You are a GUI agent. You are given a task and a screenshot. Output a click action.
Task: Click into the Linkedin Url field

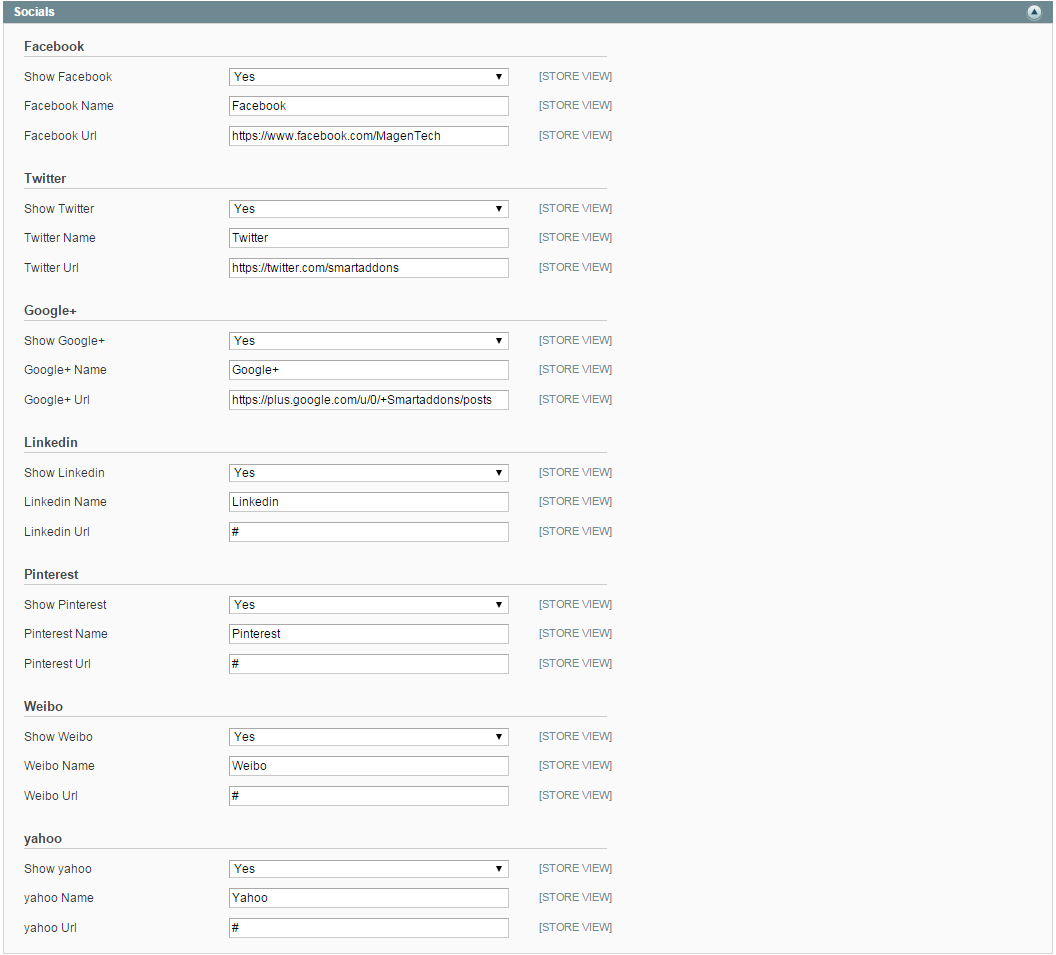(x=368, y=531)
